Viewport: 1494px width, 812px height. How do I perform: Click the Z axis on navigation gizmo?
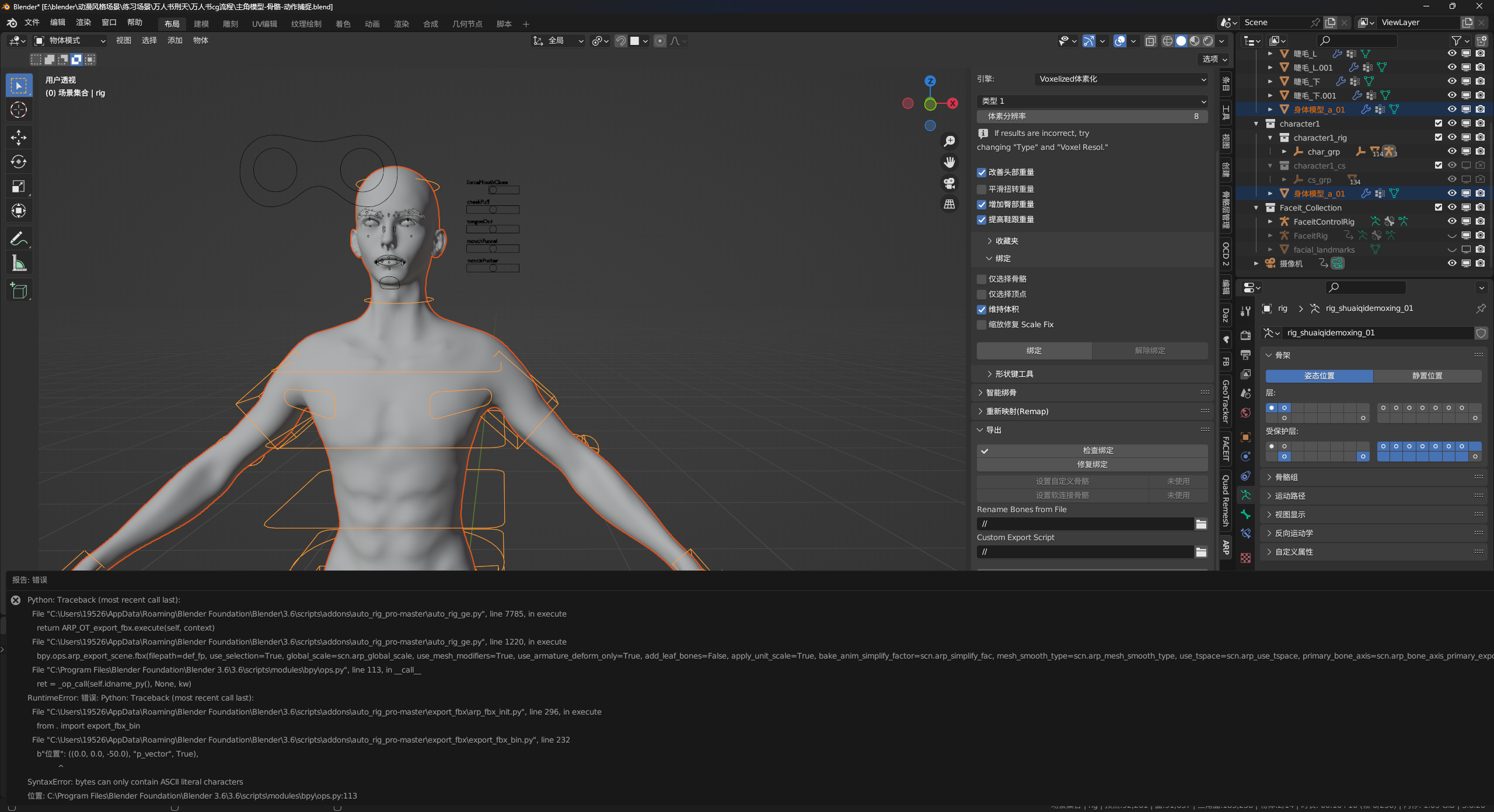click(x=930, y=81)
